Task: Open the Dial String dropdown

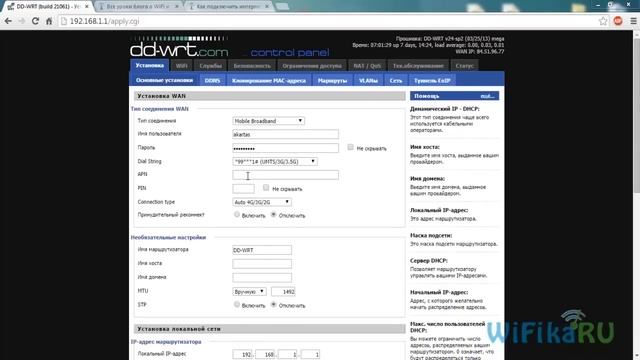Action: point(275,162)
